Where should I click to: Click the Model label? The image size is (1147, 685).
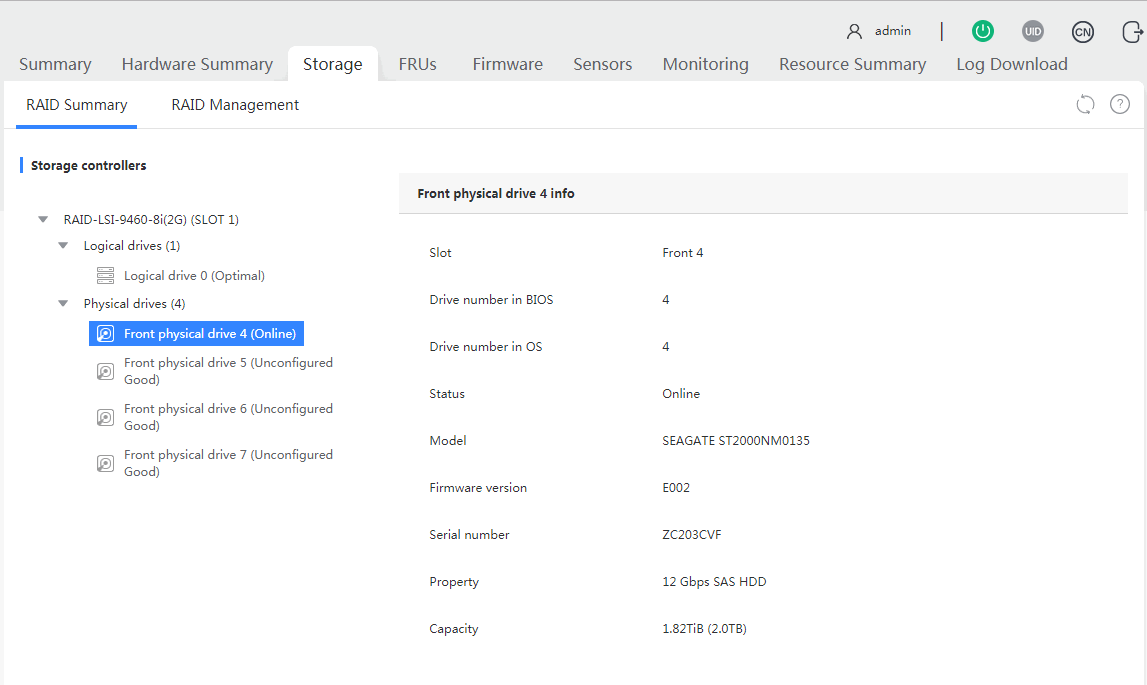coord(448,441)
